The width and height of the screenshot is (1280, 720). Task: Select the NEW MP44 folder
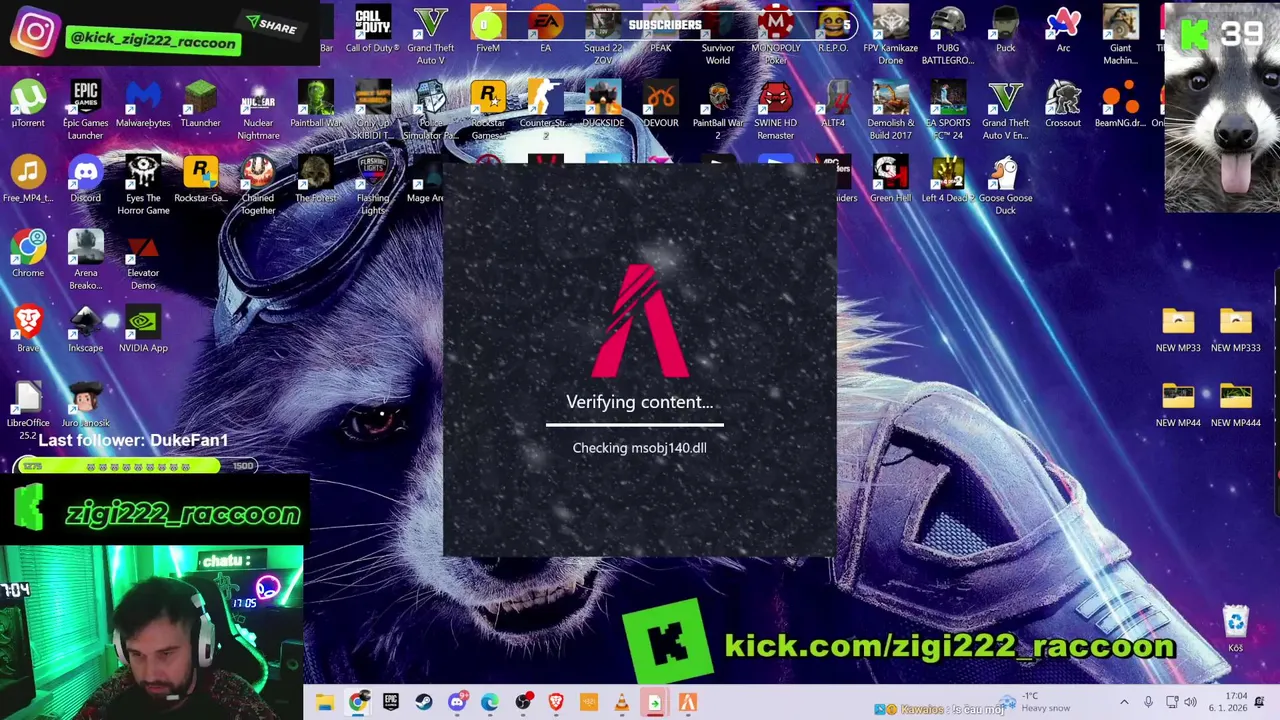point(1178,405)
